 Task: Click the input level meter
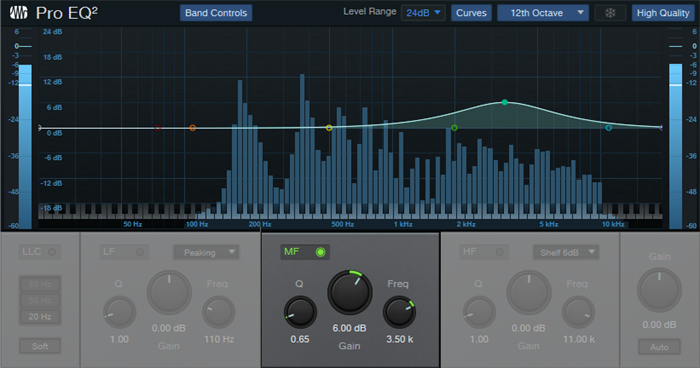[x=25, y=146]
